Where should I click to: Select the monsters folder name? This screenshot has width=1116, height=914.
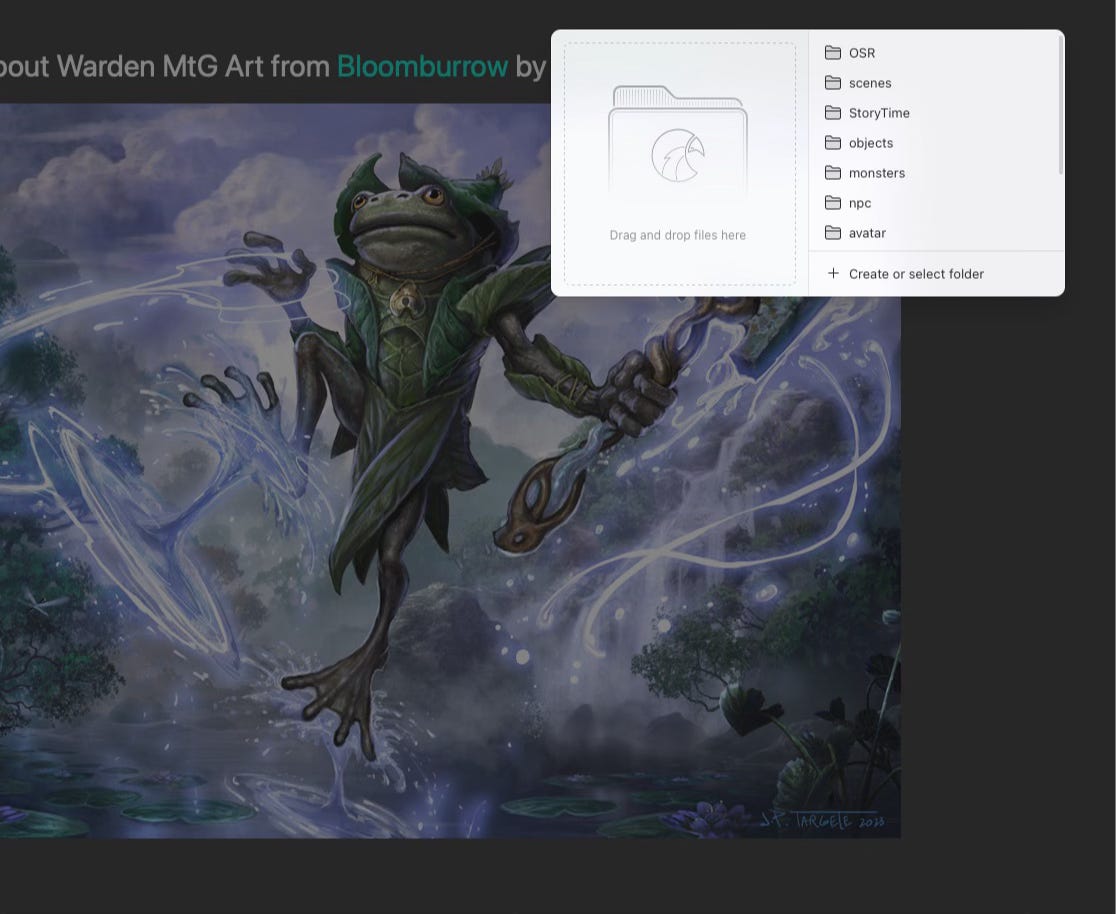click(x=877, y=173)
